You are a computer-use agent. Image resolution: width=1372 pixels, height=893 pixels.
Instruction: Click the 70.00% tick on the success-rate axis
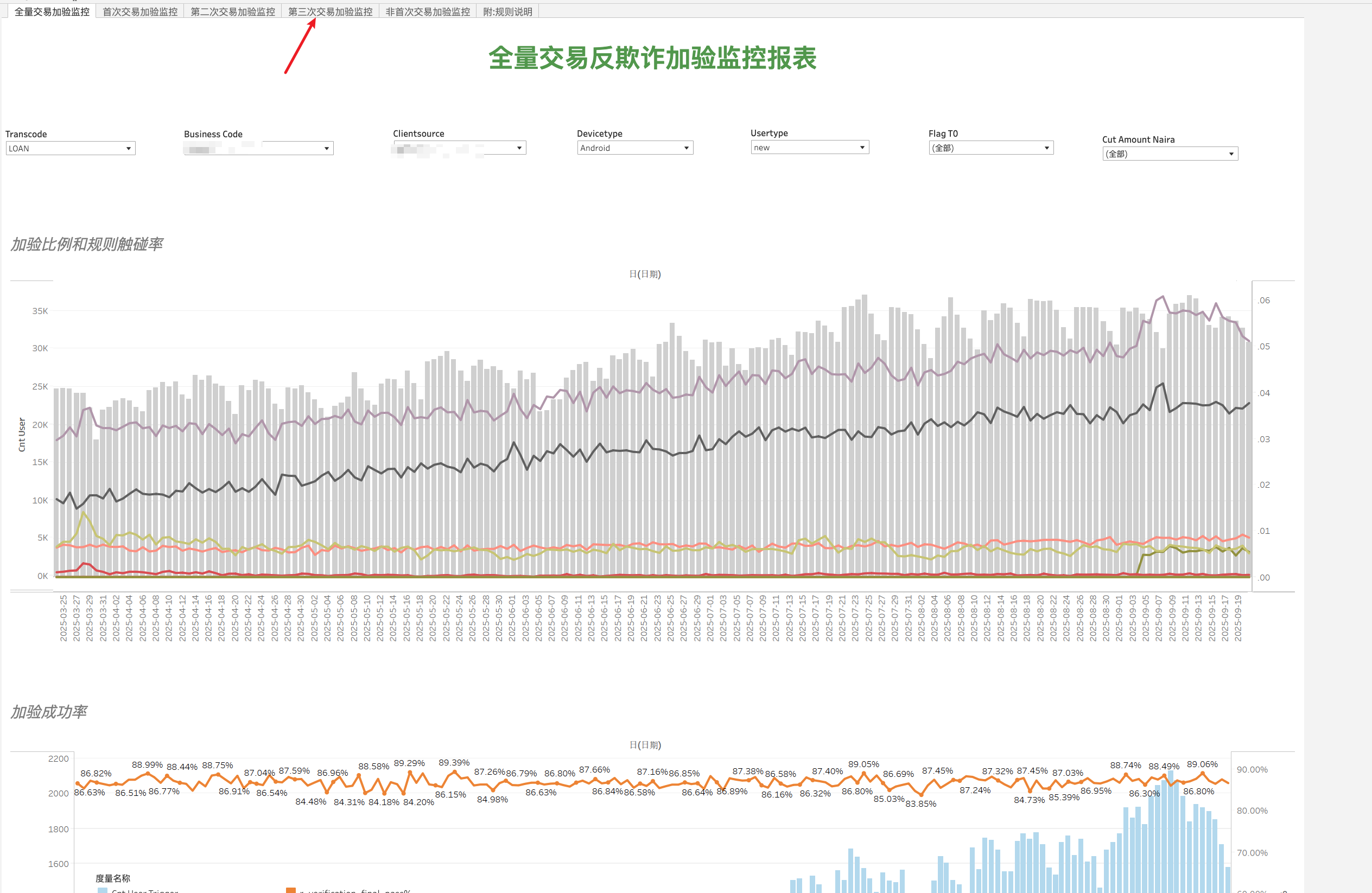1252,853
